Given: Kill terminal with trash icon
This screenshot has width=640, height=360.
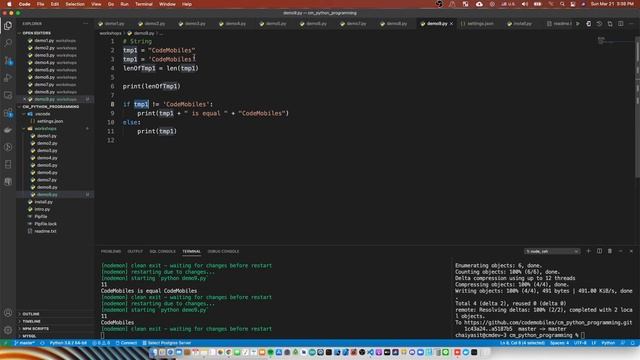Looking at the screenshot, I should [x=610, y=251].
